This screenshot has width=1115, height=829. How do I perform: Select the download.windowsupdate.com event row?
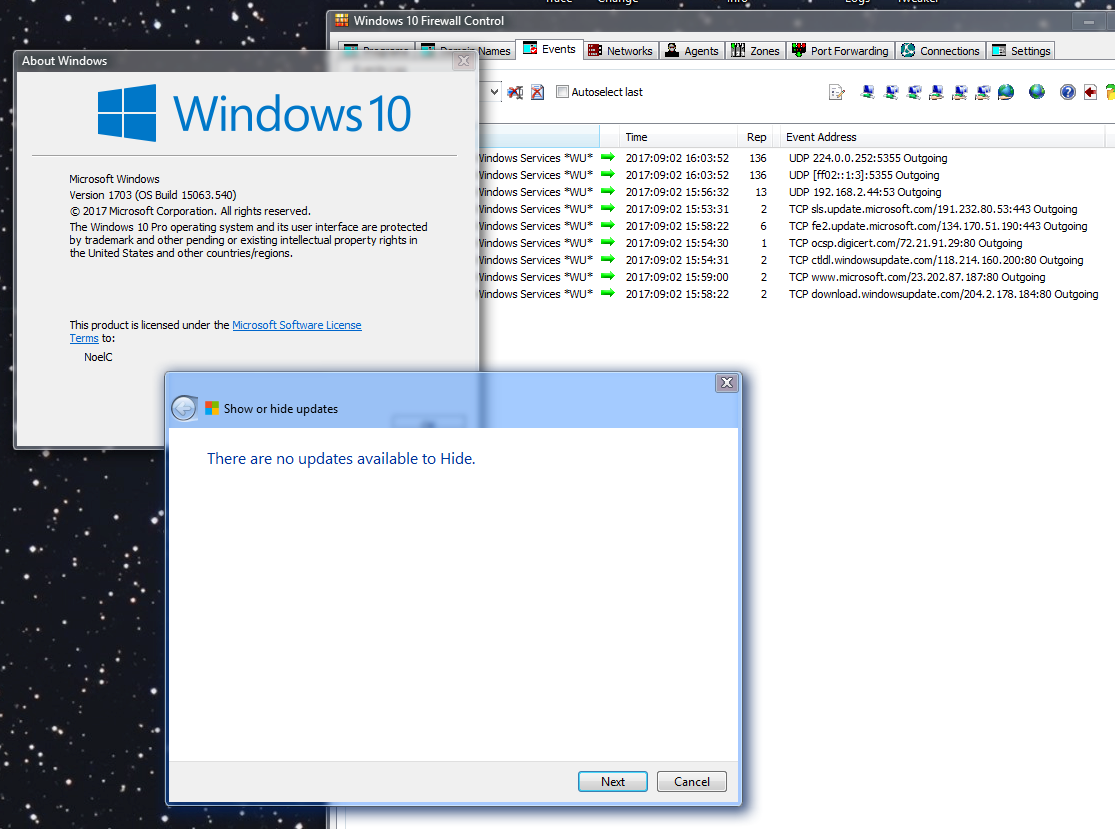[794, 294]
